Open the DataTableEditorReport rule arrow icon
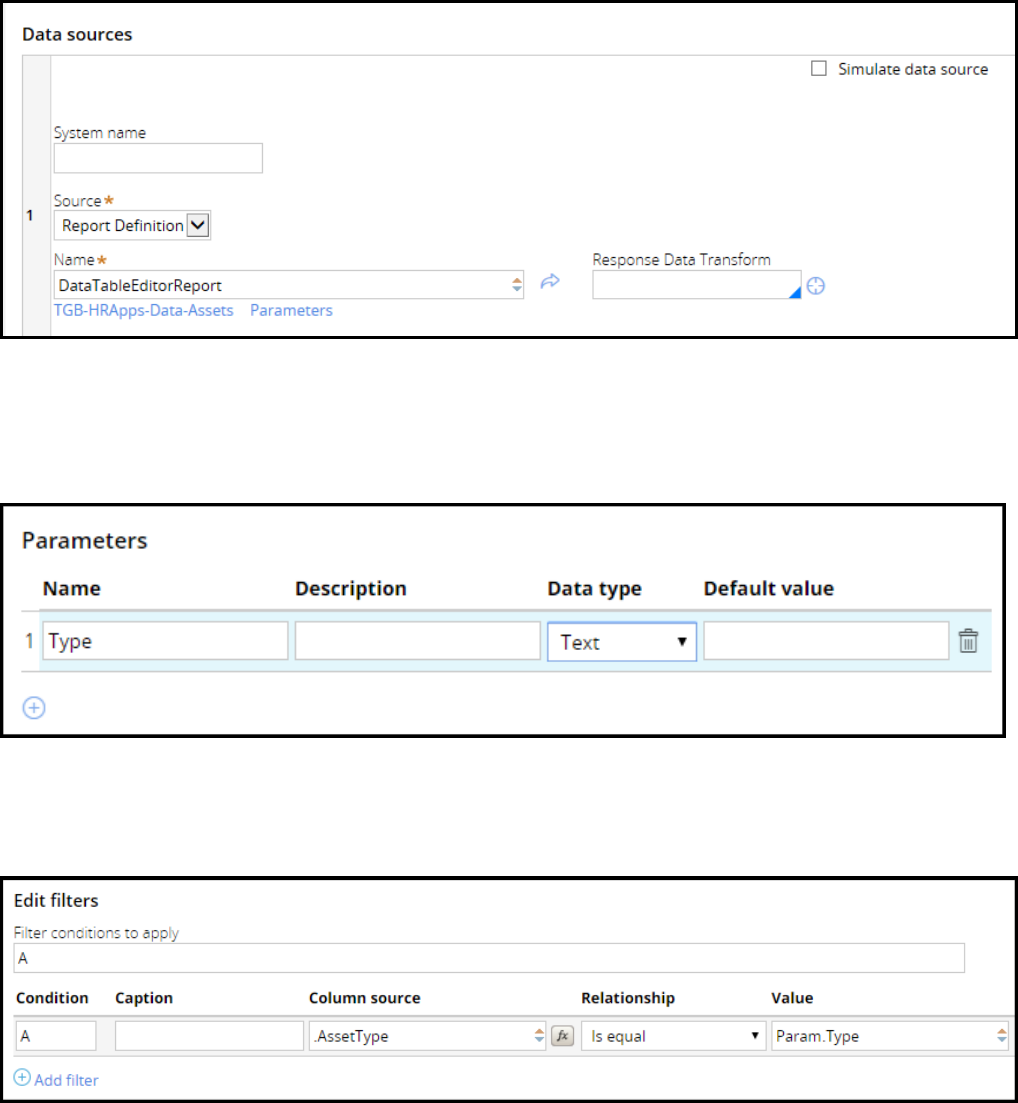Image resolution: width=1018 pixels, height=1103 pixels. [549, 283]
